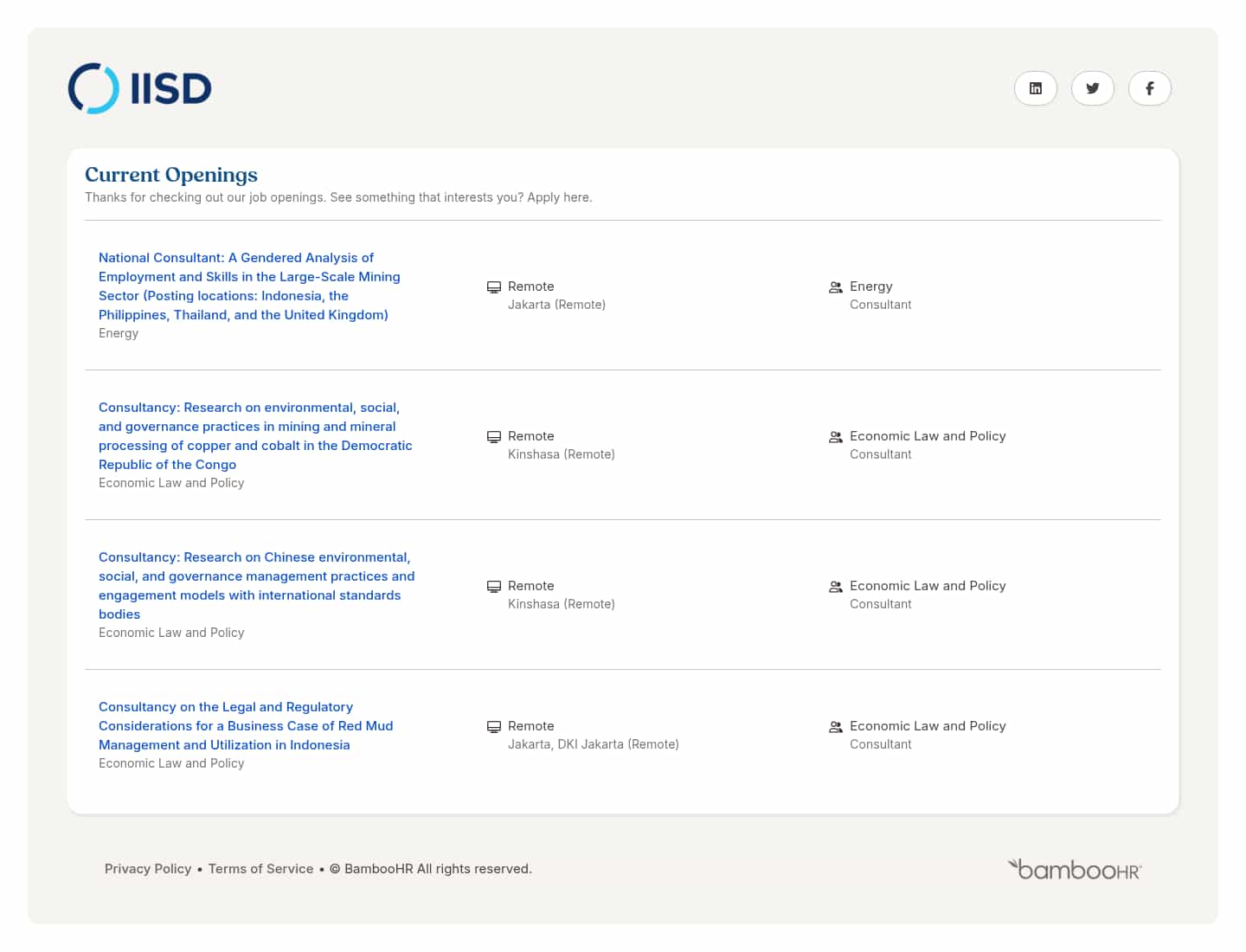
Task: Click the BambooHR All rights reserved text
Action: click(430, 869)
